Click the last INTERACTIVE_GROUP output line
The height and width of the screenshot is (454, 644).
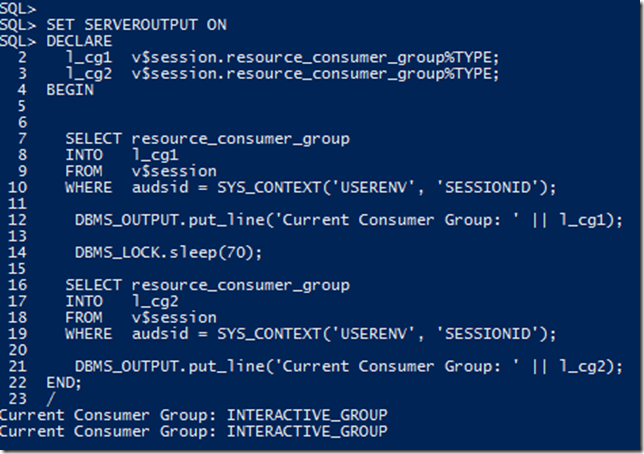pyautogui.click(x=193, y=431)
